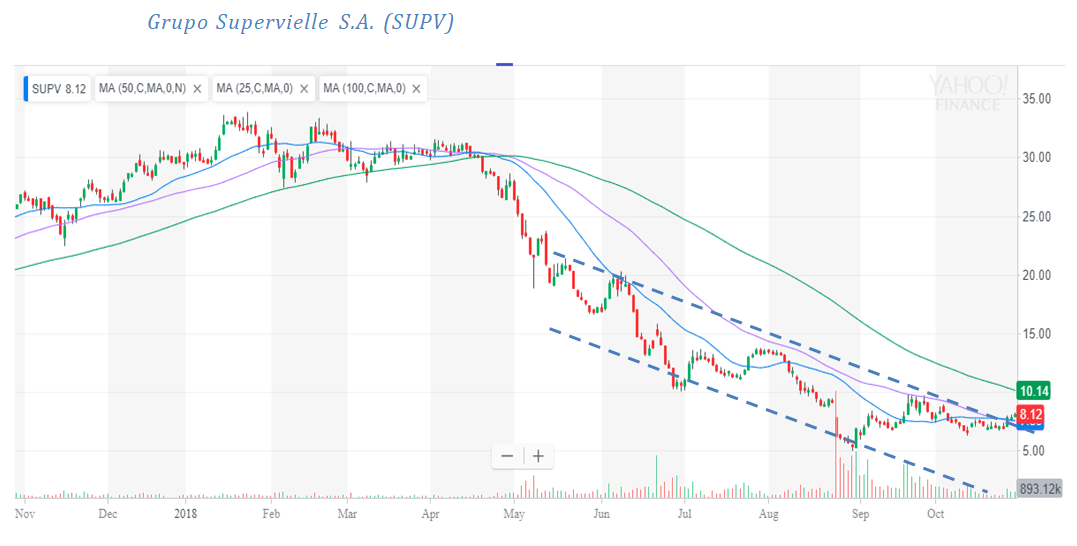The width and height of the screenshot is (1077, 546).
Task: Click the 20.00 price axis label
Action: [1036, 275]
